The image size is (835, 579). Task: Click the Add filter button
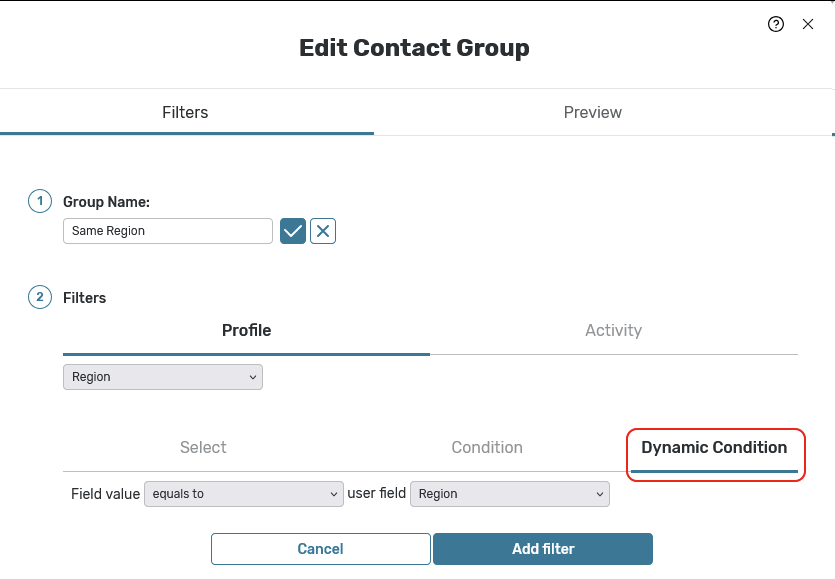[x=543, y=549]
